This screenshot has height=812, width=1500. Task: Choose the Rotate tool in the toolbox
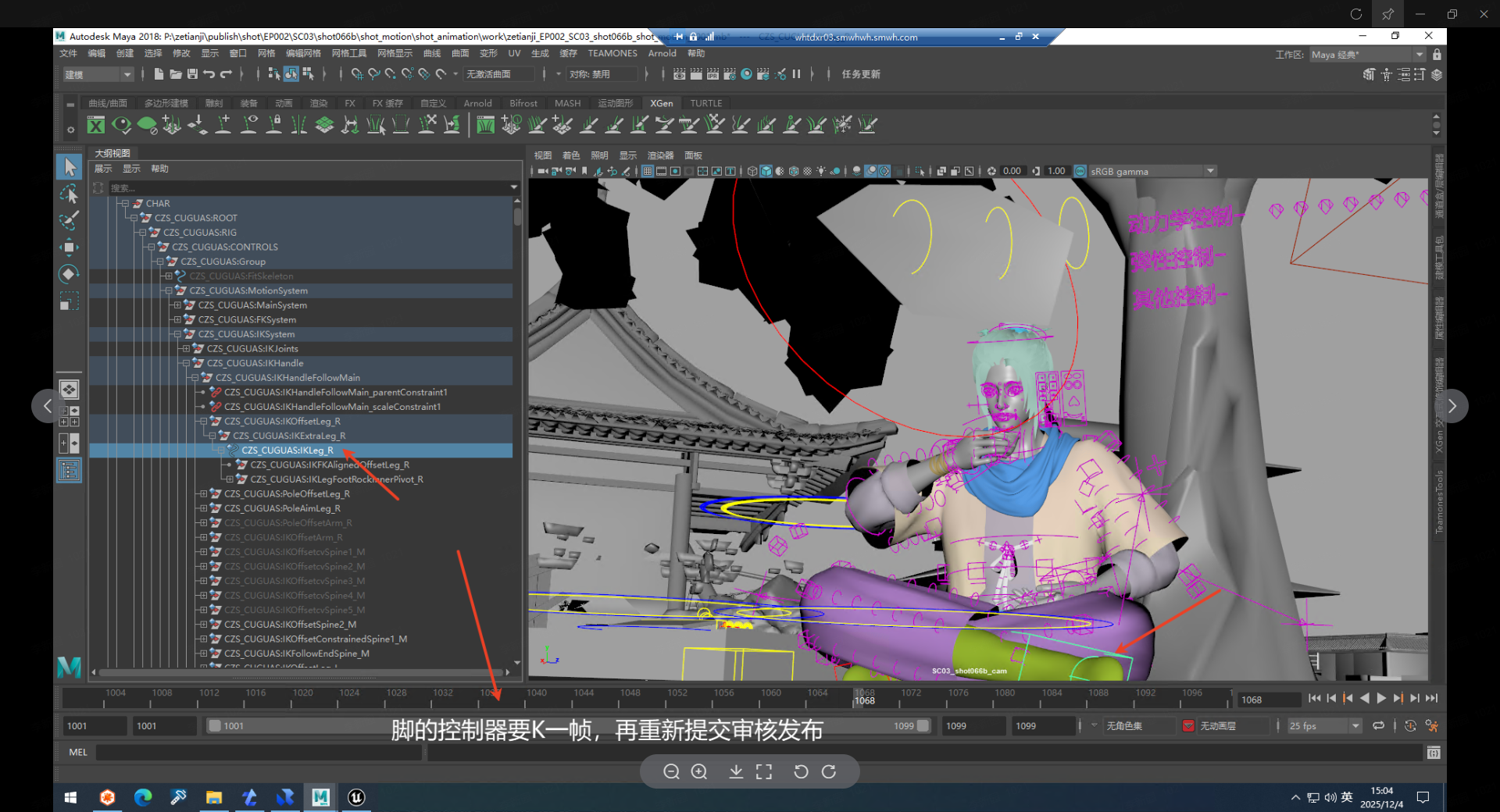[x=69, y=274]
